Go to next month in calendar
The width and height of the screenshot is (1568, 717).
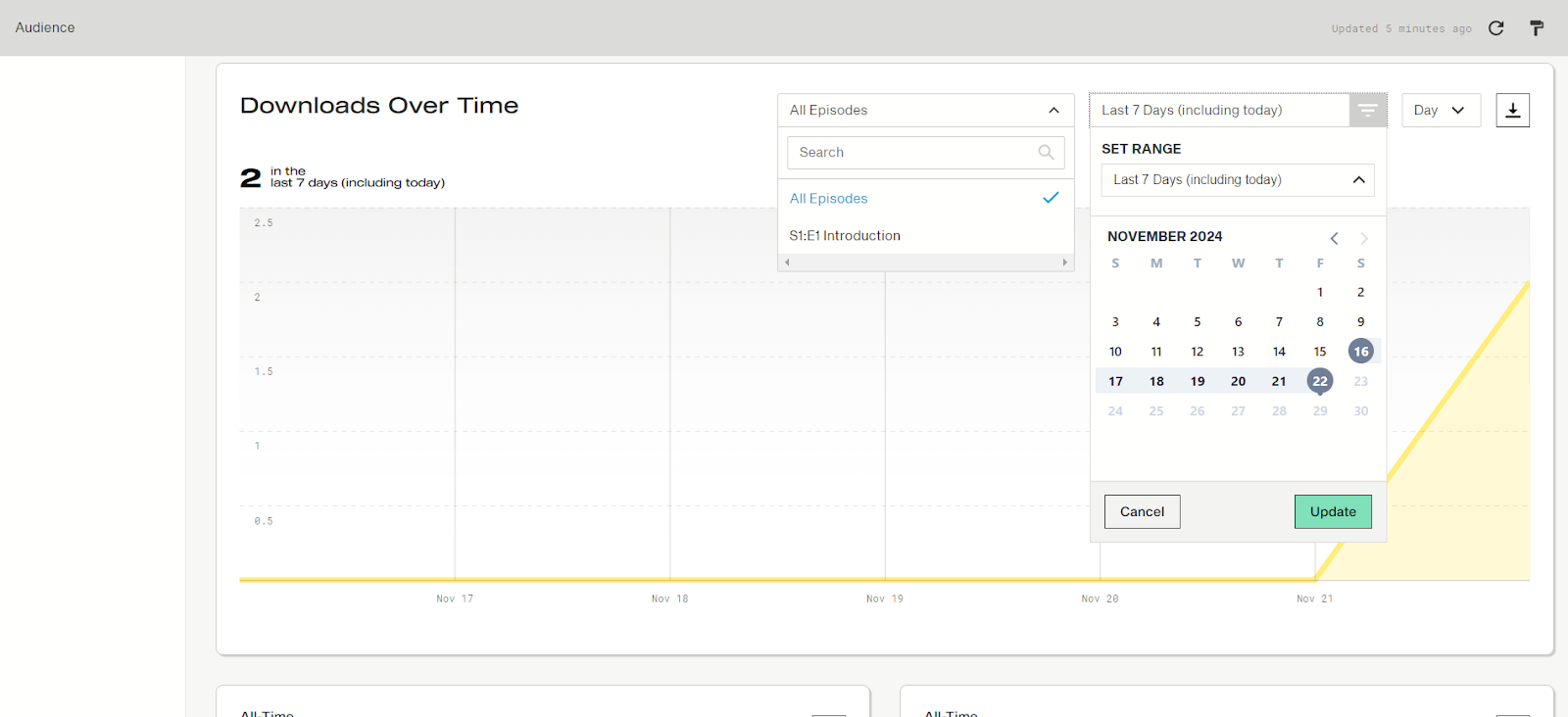(1363, 238)
